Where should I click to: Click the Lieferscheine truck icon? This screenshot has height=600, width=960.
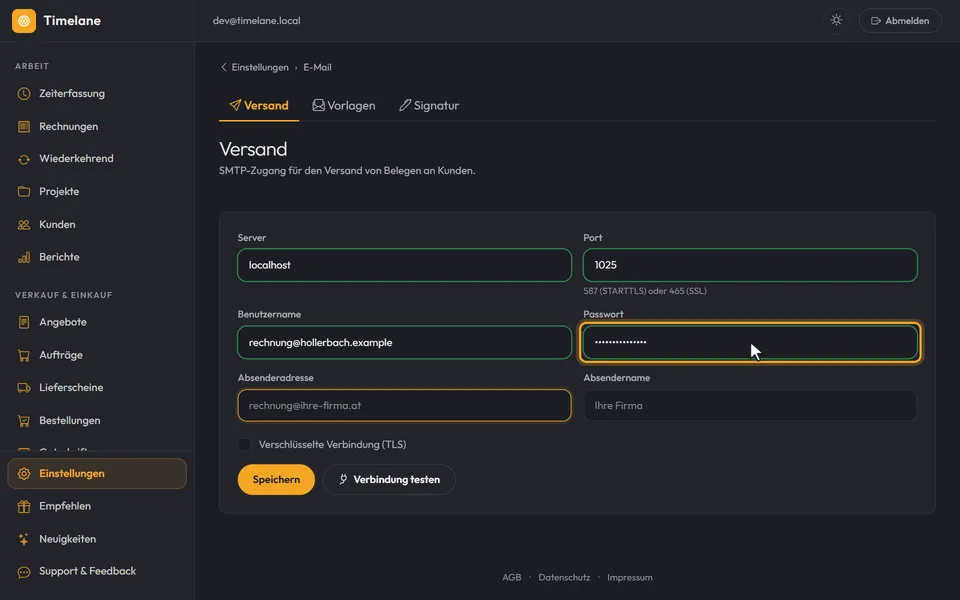(x=24, y=388)
